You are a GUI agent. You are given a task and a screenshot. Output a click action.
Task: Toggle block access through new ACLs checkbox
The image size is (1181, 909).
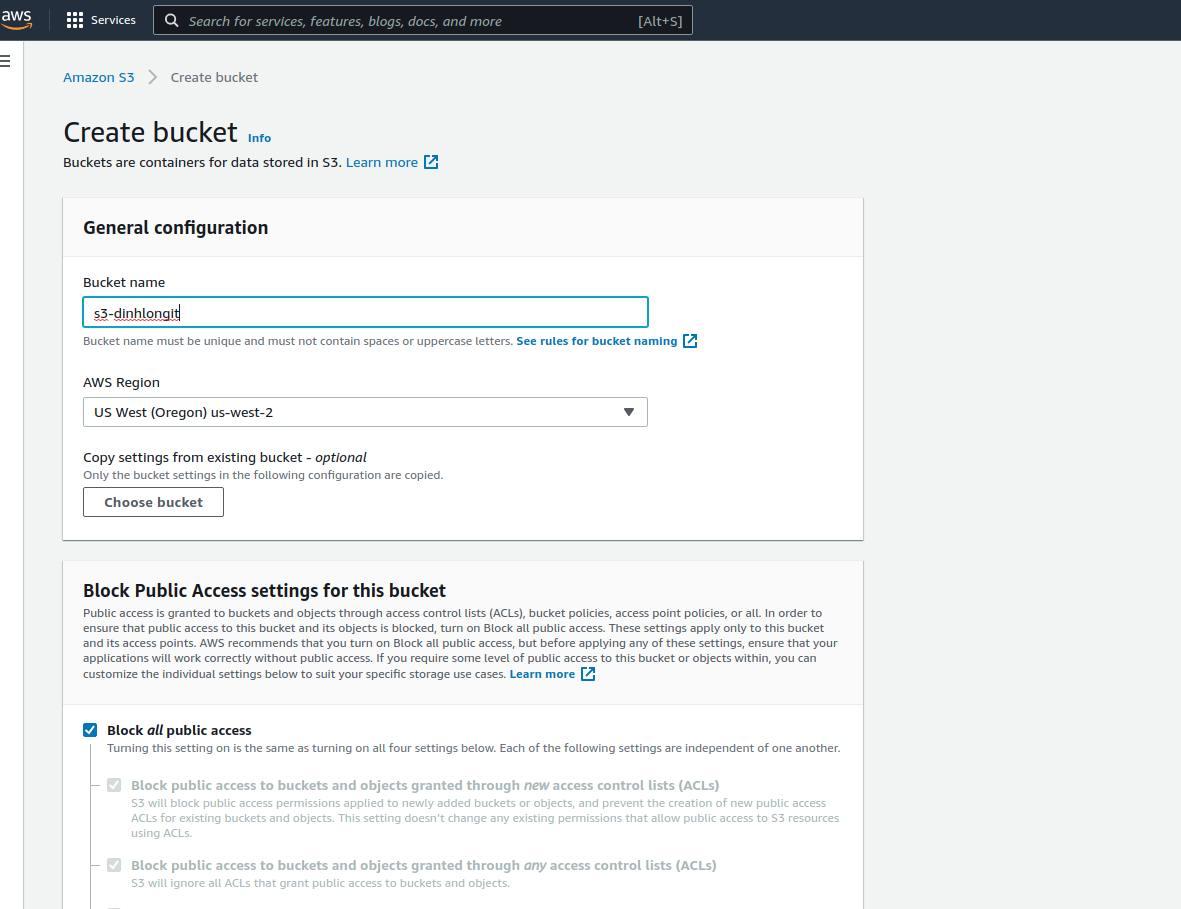tap(114, 785)
